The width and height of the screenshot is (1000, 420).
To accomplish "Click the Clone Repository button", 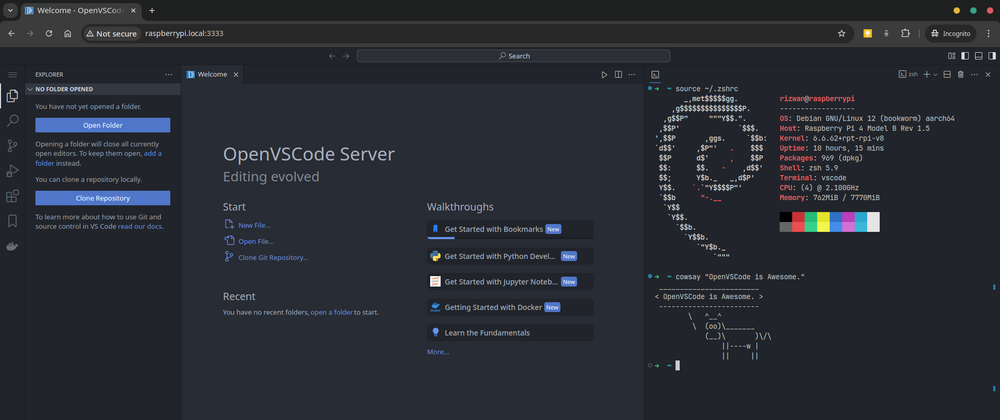I will pyautogui.click(x=102, y=198).
